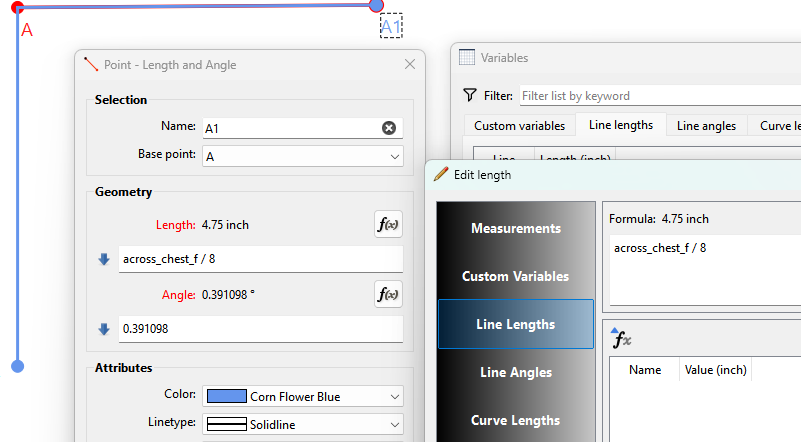Switch to the Line angles tab
This screenshot has width=801, height=442.
(x=706, y=125)
